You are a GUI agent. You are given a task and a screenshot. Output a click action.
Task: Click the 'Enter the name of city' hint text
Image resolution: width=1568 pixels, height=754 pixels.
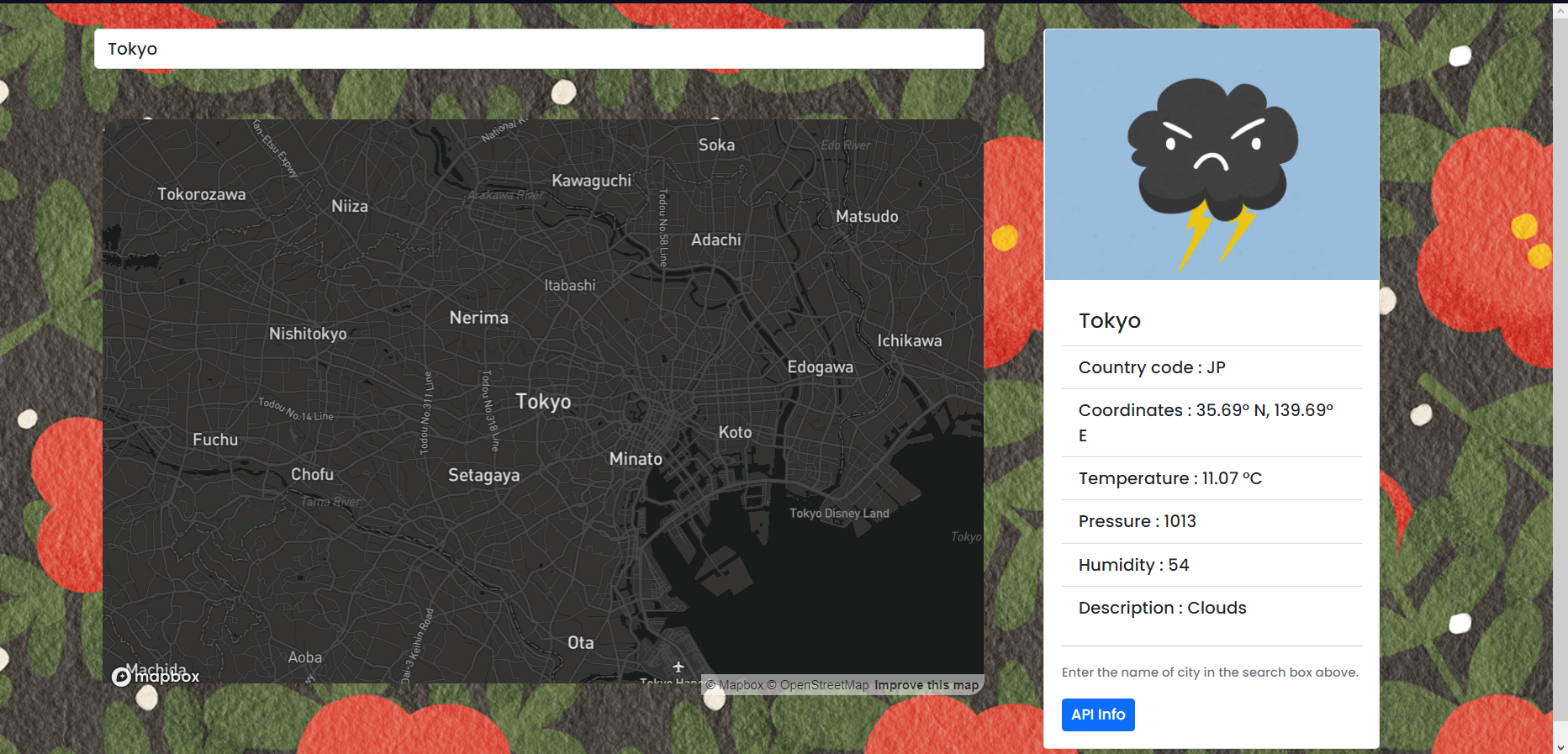1210,672
